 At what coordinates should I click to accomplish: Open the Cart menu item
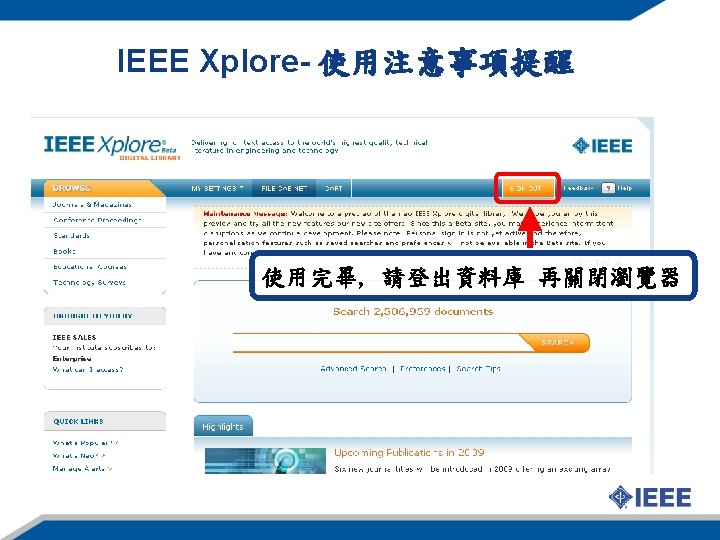click(x=333, y=188)
